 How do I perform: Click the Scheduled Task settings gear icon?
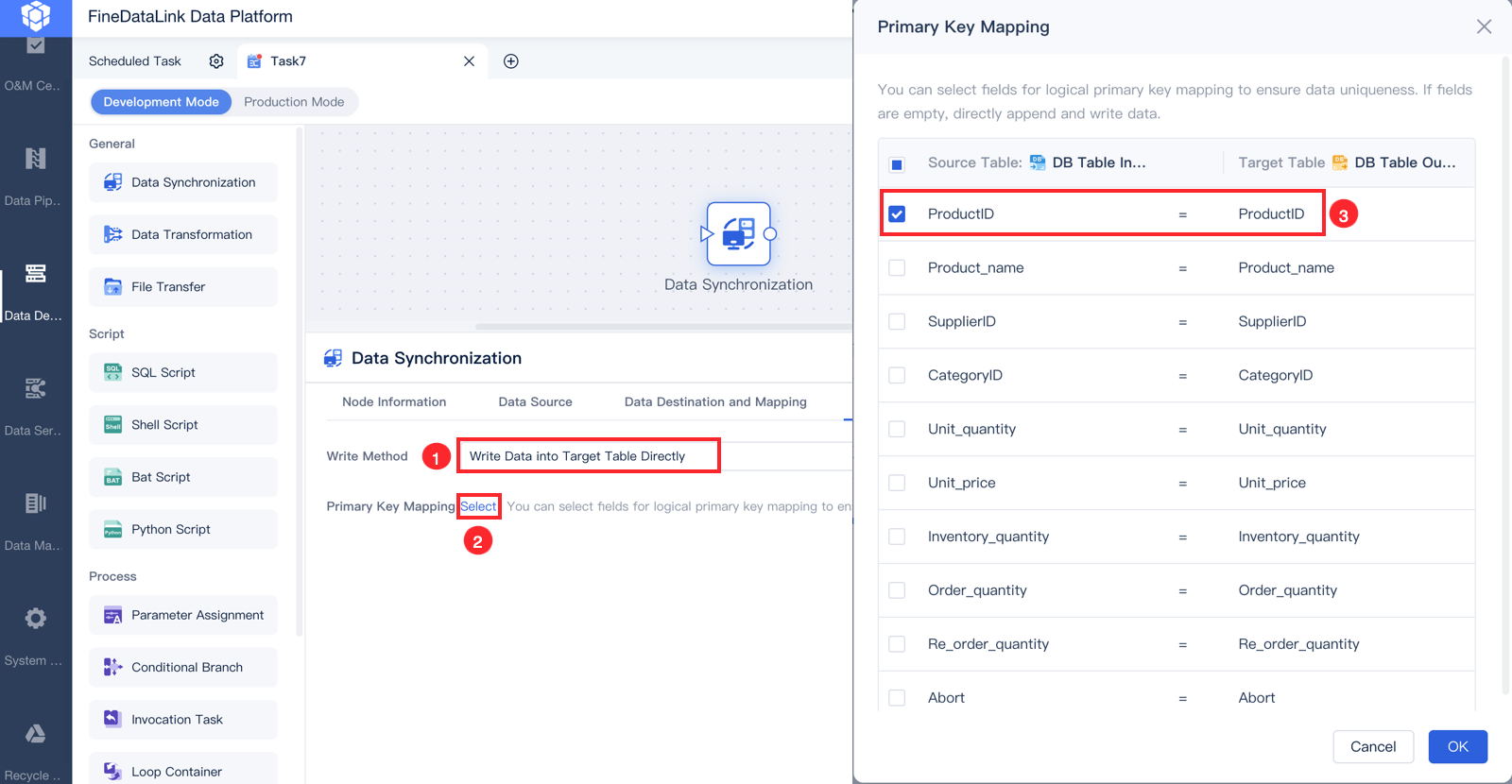[216, 61]
